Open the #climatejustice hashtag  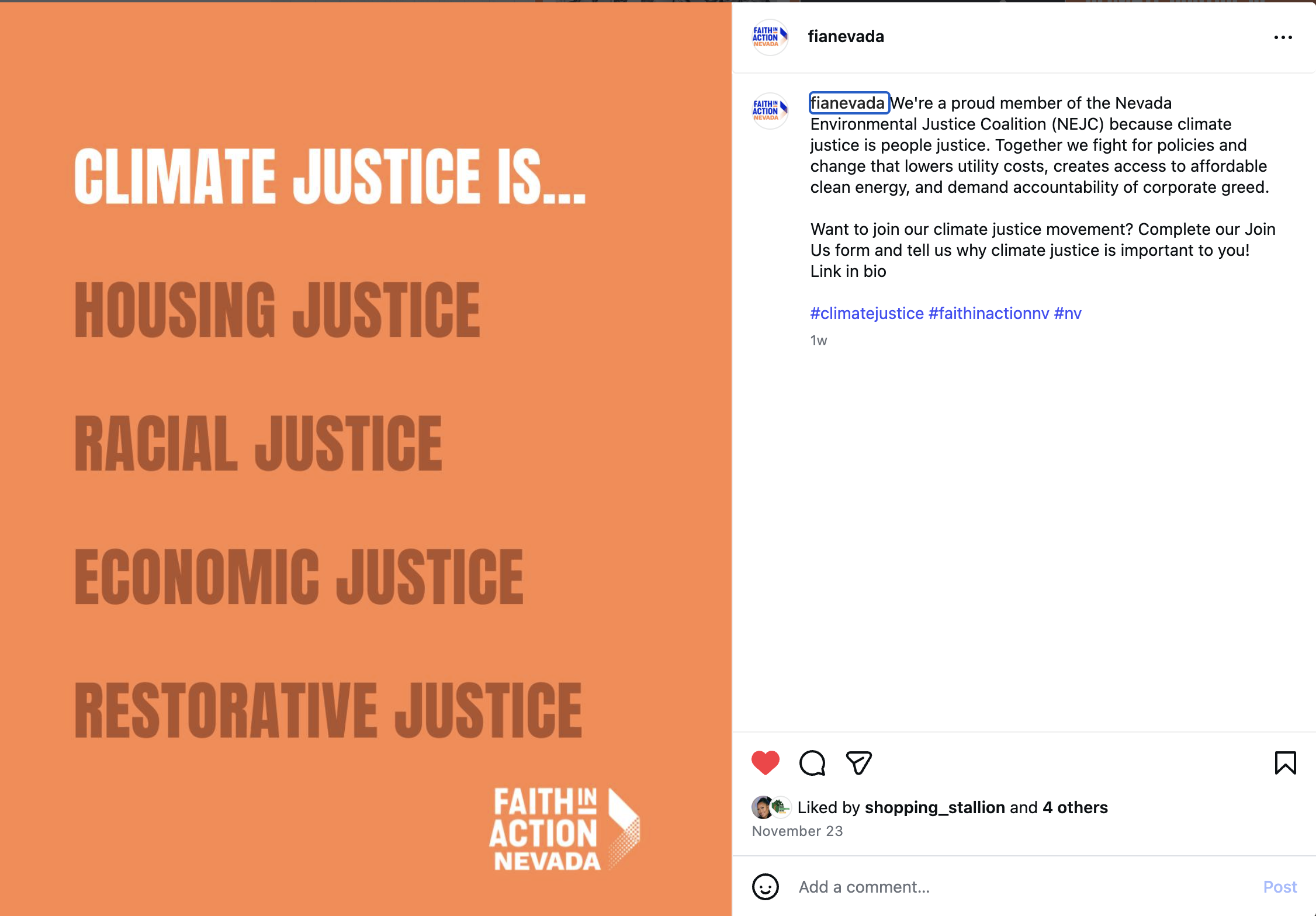coord(867,313)
